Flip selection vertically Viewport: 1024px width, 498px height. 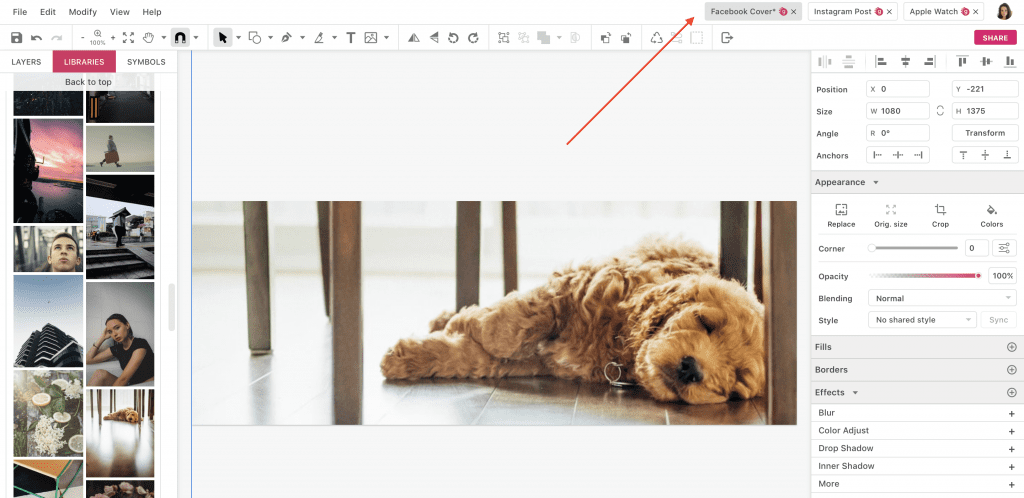[x=434, y=38]
